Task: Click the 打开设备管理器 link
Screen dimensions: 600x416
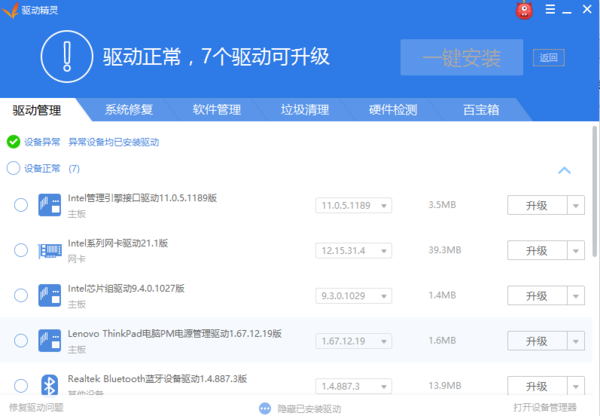Action: 545,407
